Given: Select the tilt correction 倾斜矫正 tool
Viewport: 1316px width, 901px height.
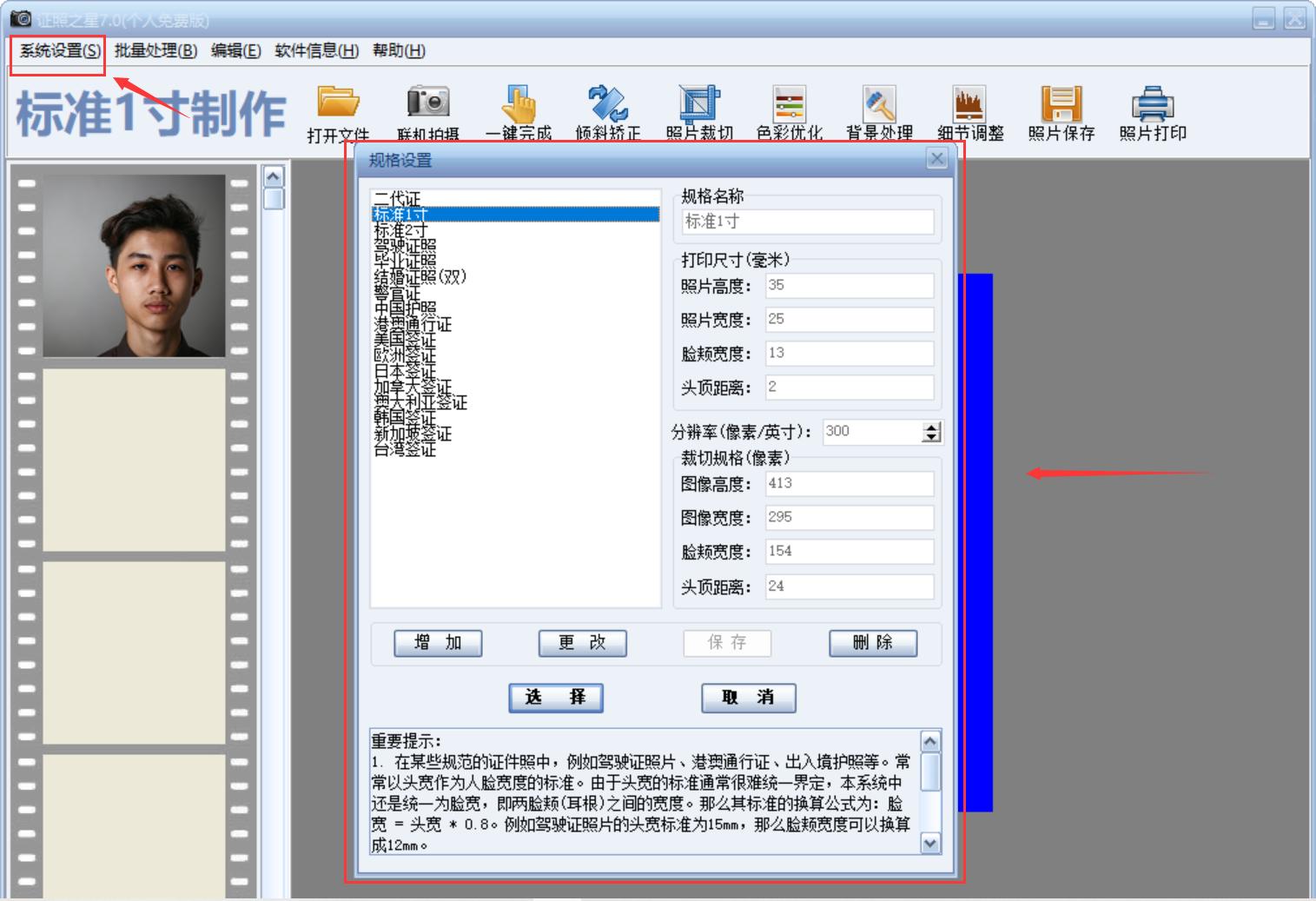Looking at the screenshot, I should coord(609,109).
